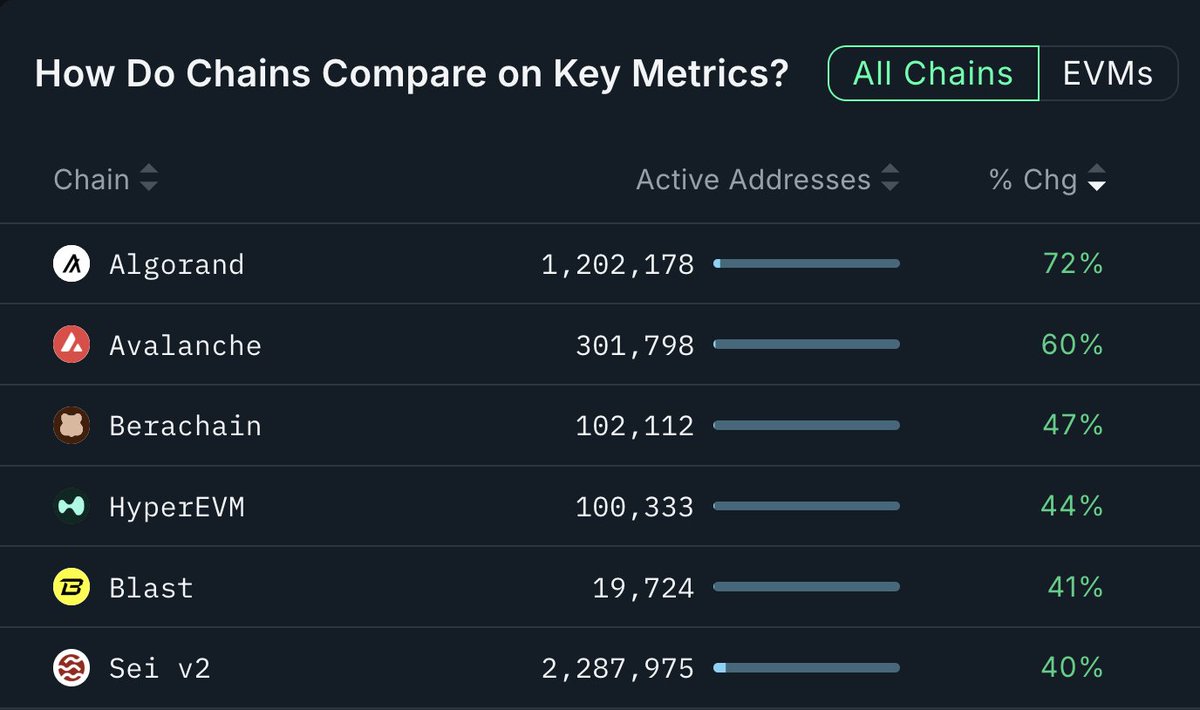
Task: Click the Sei v2 active addresses bar
Action: (806, 668)
